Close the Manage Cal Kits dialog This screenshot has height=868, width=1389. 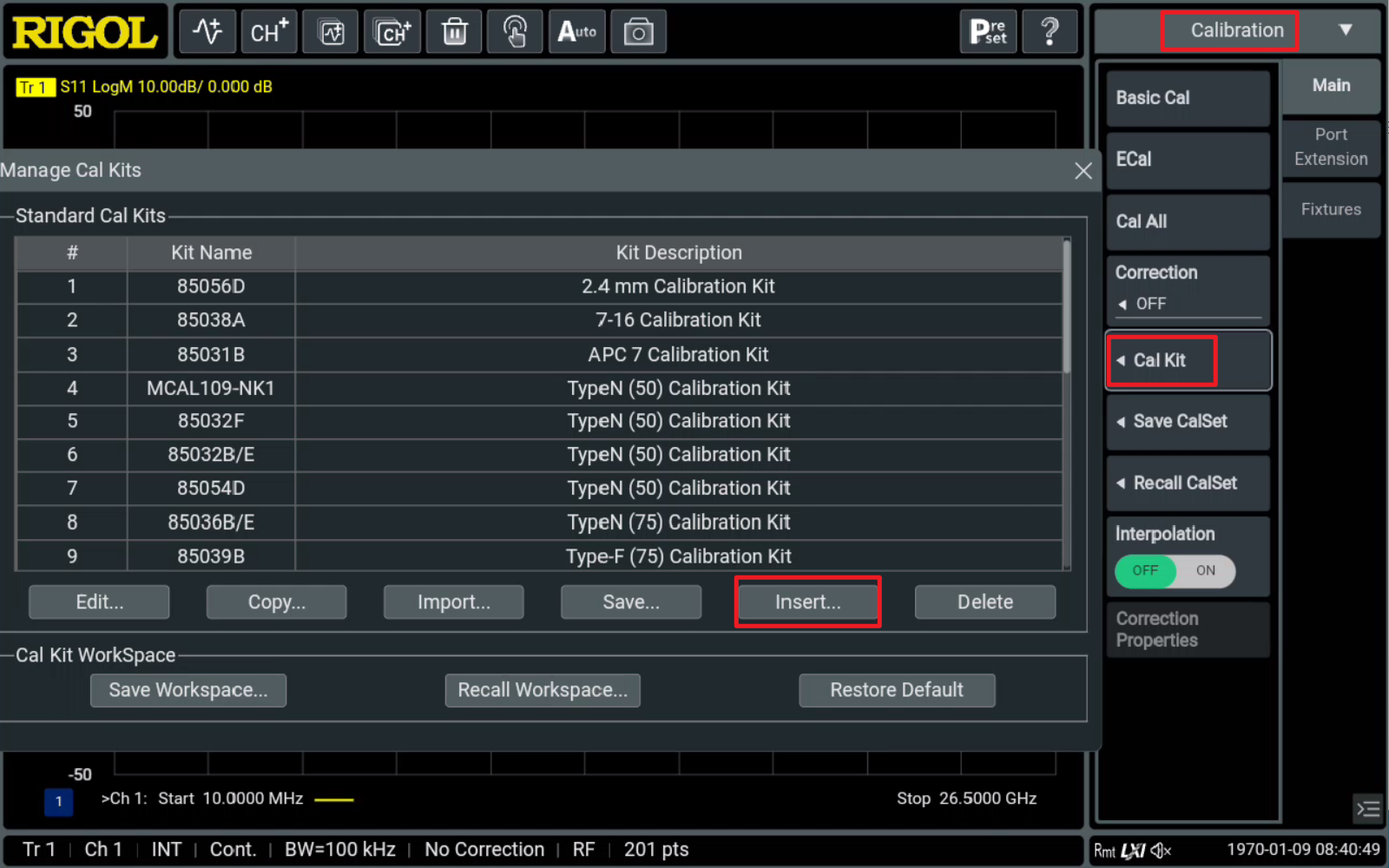click(x=1083, y=171)
